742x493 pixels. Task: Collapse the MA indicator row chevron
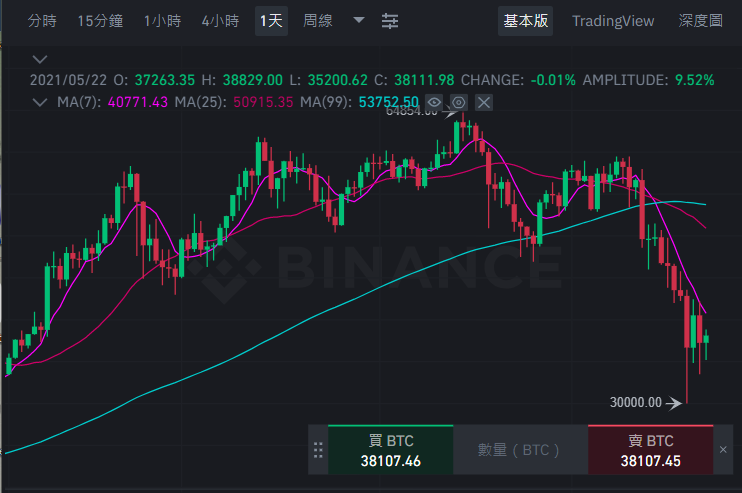click(x=40, y=102)
